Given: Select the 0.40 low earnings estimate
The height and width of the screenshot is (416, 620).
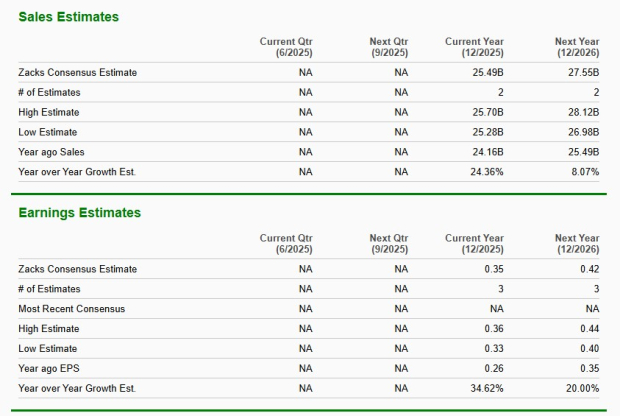Looking at the screenshot, I should (x=589, y=348).
